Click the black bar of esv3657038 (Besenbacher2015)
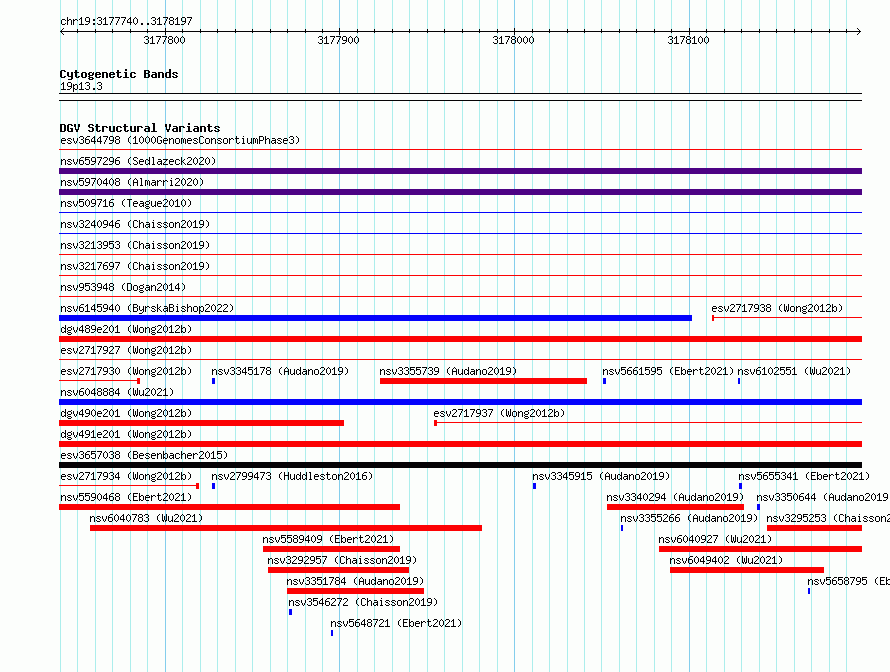 (460, 465)
